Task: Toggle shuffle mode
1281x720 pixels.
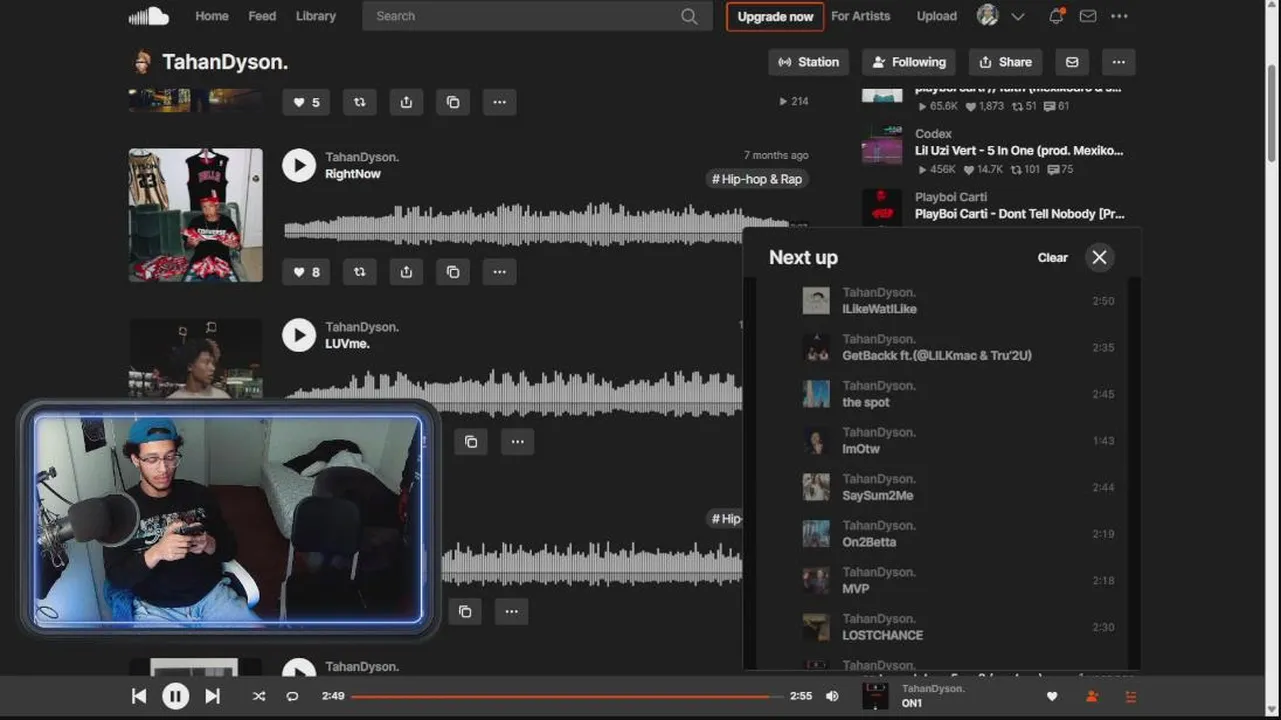Action: 259,696
